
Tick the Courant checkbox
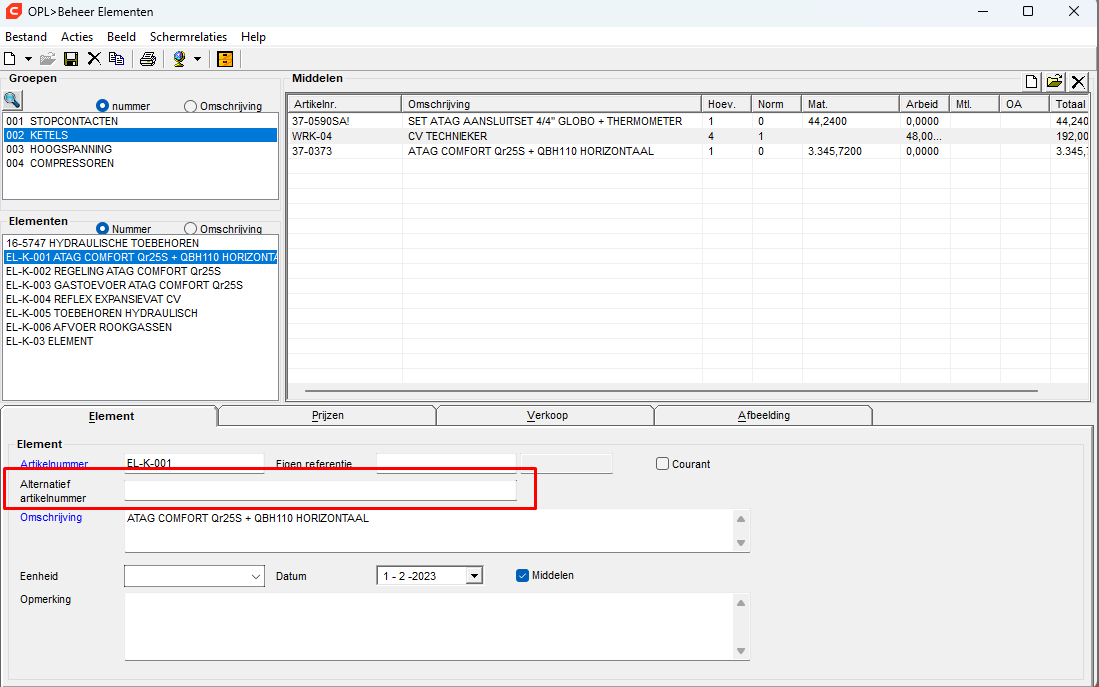click(x=662, y=463)
